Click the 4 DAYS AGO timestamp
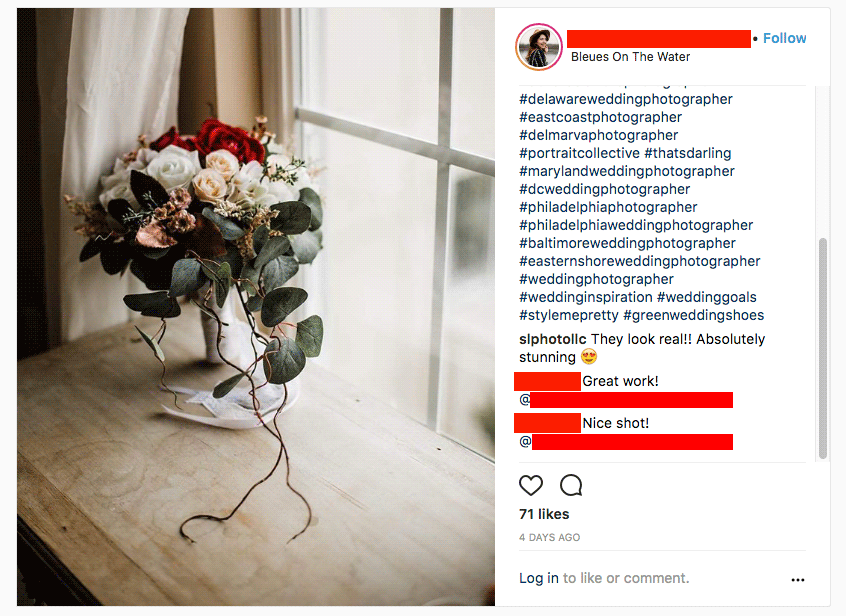The width and height of the screenshot is (846, 616). [x=549, y=537]
